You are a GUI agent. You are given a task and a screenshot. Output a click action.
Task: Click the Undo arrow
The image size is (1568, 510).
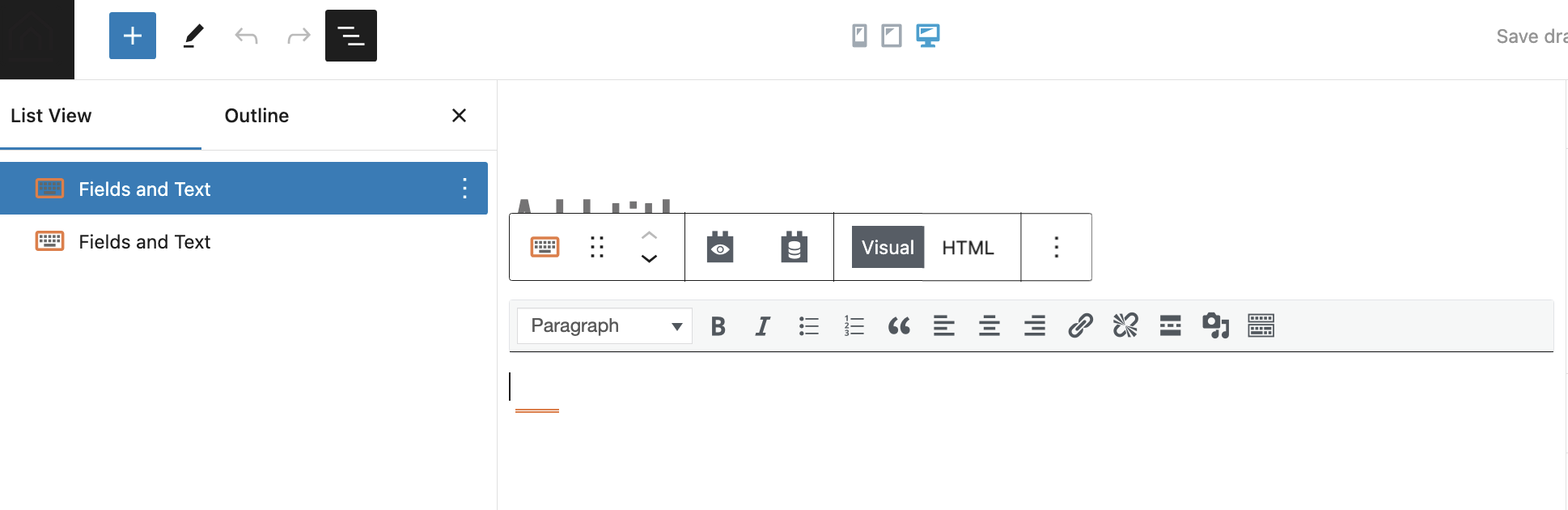pos(246,36)
